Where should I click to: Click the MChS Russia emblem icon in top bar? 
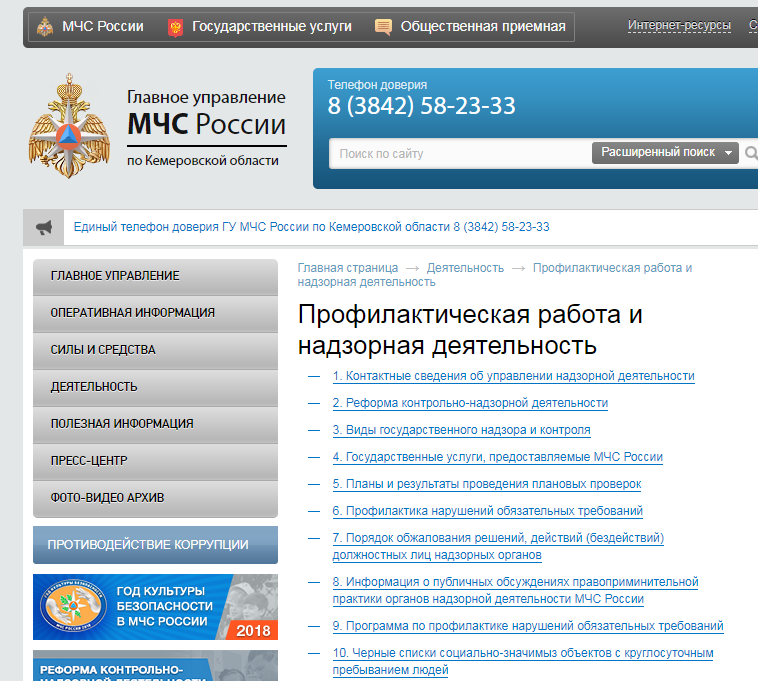tap(44, 27)
